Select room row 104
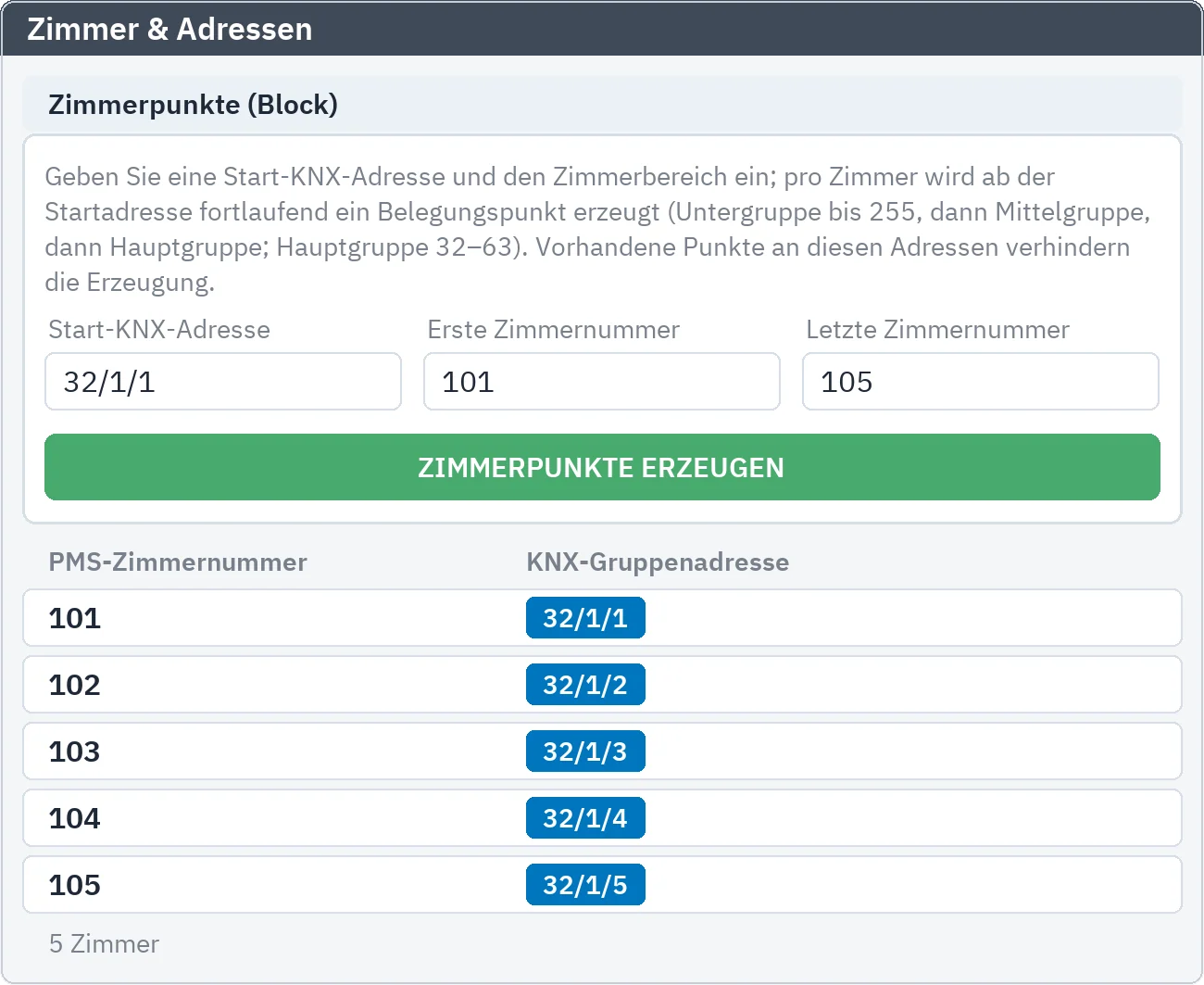Viewport: 1204px width, 985px height. 602,818
